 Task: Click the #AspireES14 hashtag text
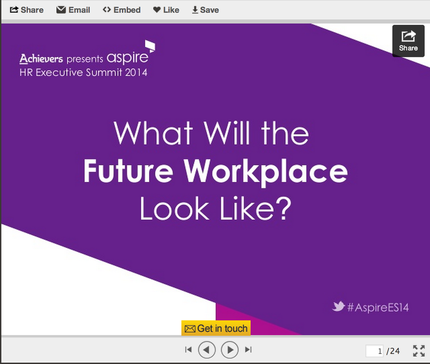(x=378, y=307)
